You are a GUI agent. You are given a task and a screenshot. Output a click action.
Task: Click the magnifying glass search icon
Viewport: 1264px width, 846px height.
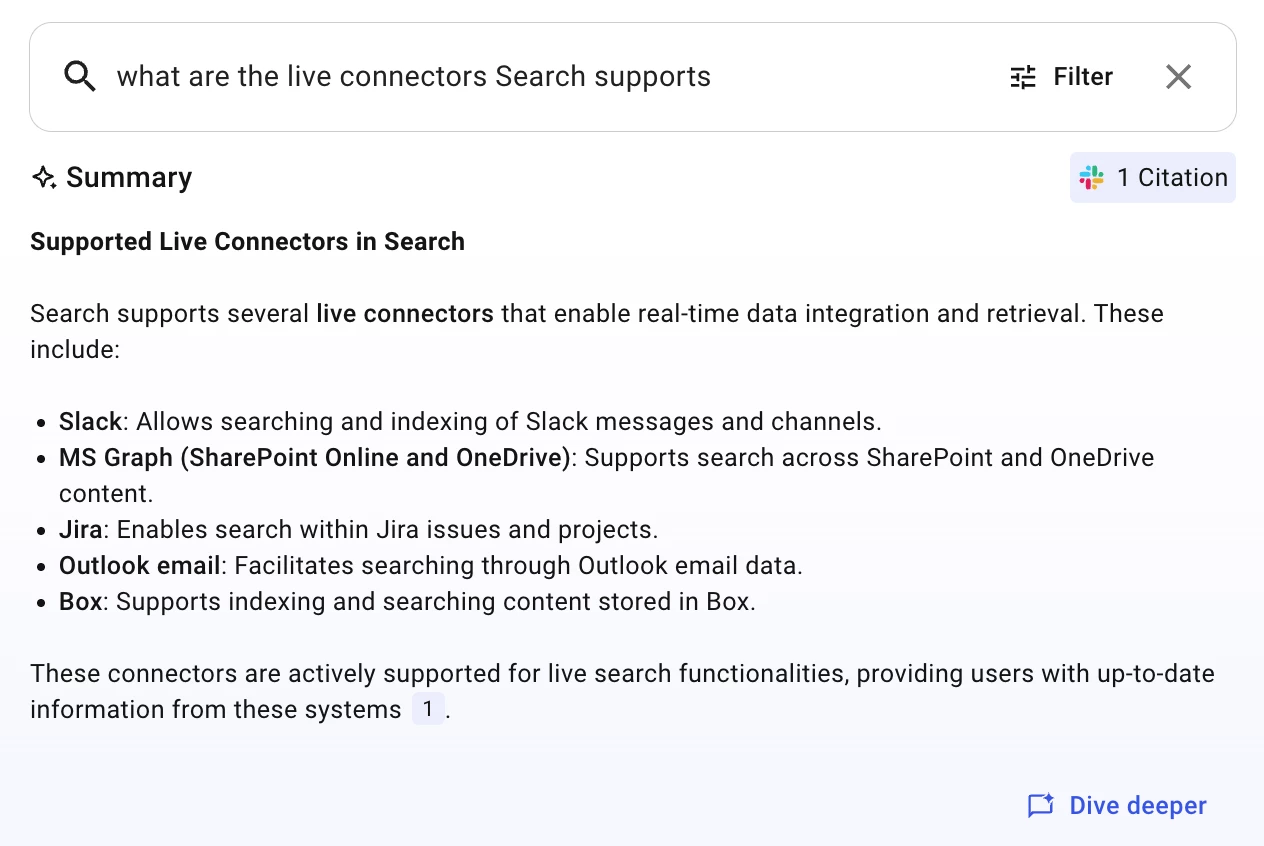coord(80,77)
